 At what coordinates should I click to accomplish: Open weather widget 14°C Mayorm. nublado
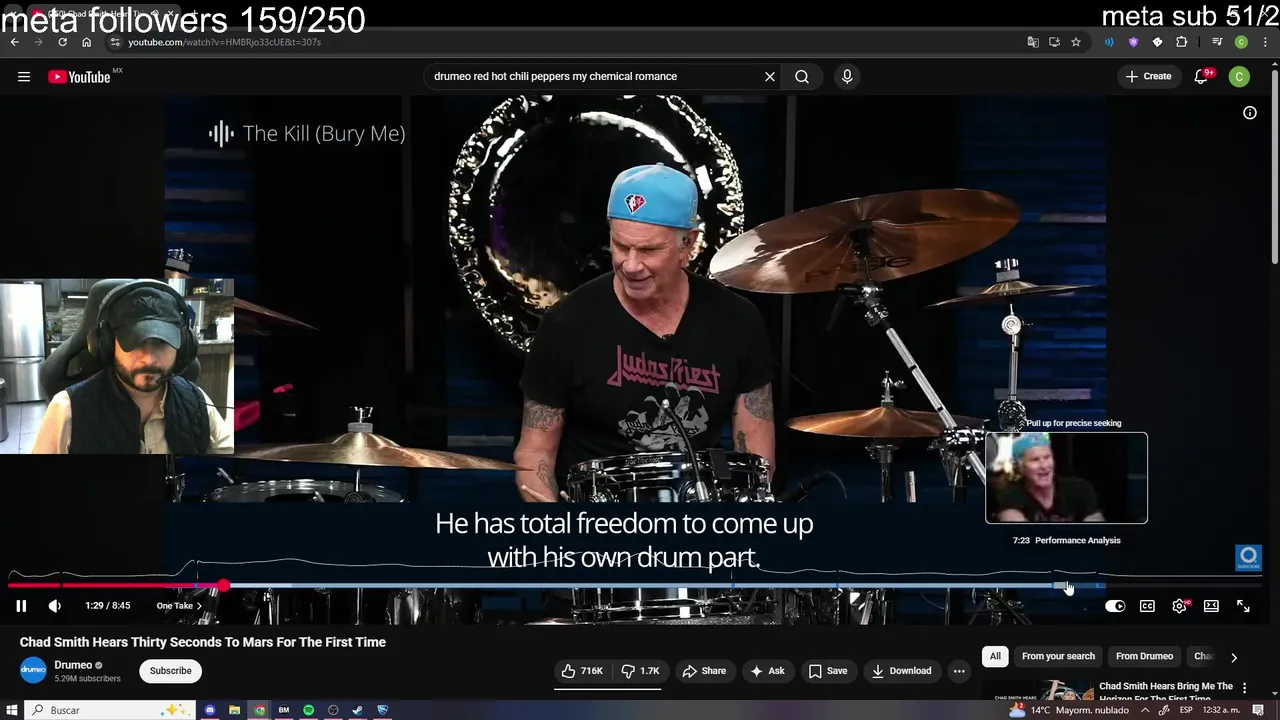click(1068, 710)
